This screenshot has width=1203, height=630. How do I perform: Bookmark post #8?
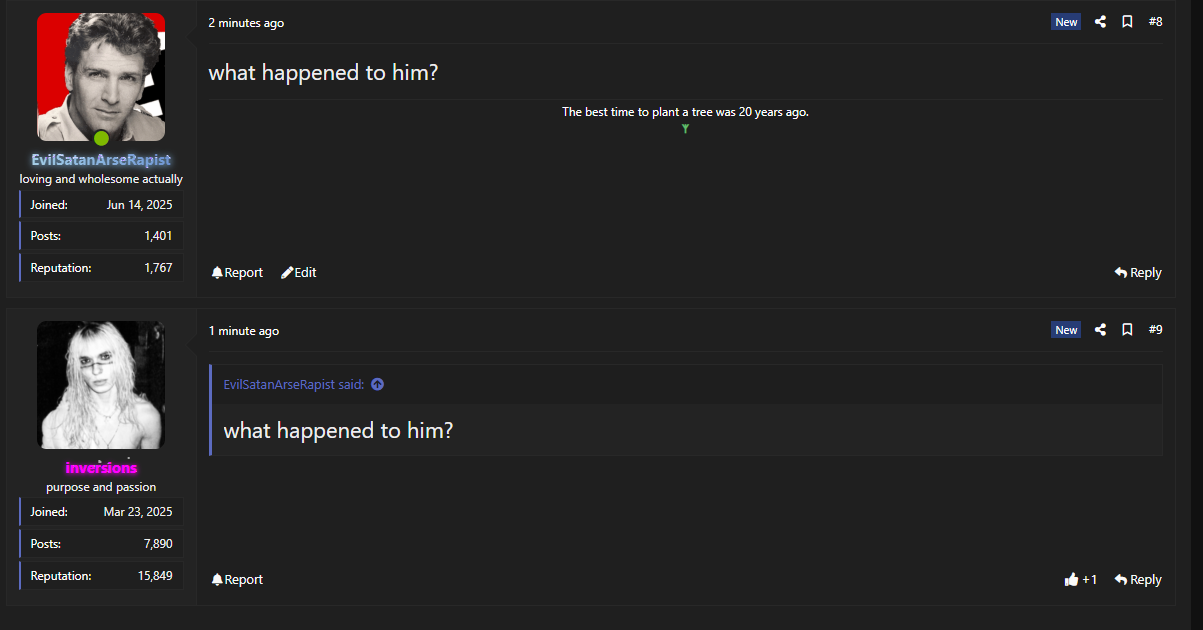click(x=1127, y=22)
